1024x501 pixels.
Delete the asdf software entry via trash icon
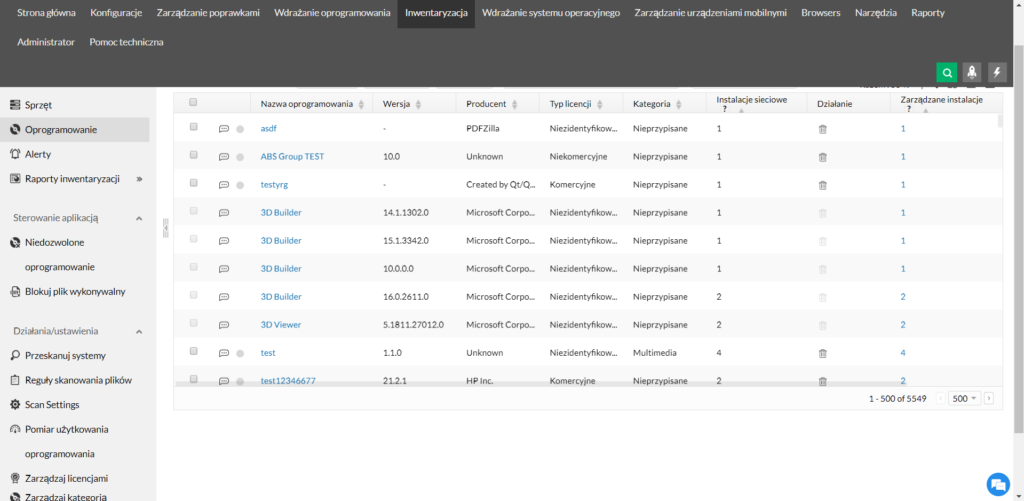coord(823,129)
